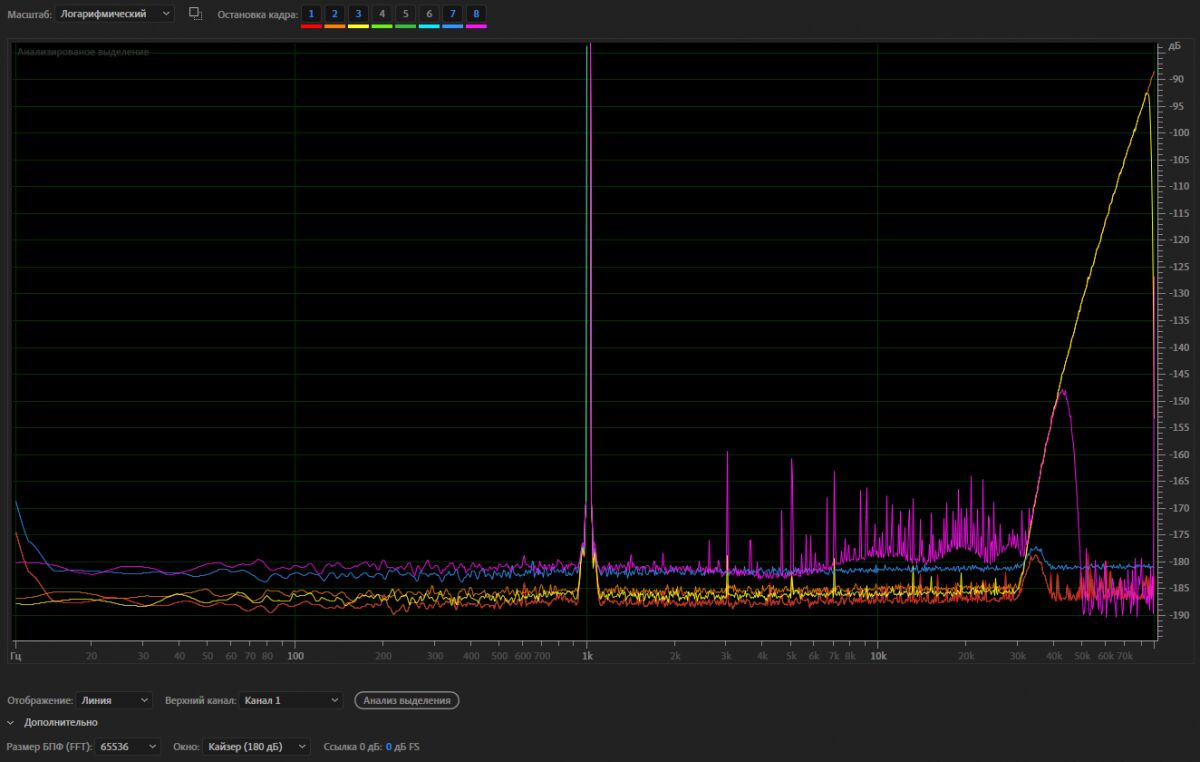Click the Анализ выделения button
Image resolution: width=1200 pixels, height=762 pixels.
coord(407,700)
